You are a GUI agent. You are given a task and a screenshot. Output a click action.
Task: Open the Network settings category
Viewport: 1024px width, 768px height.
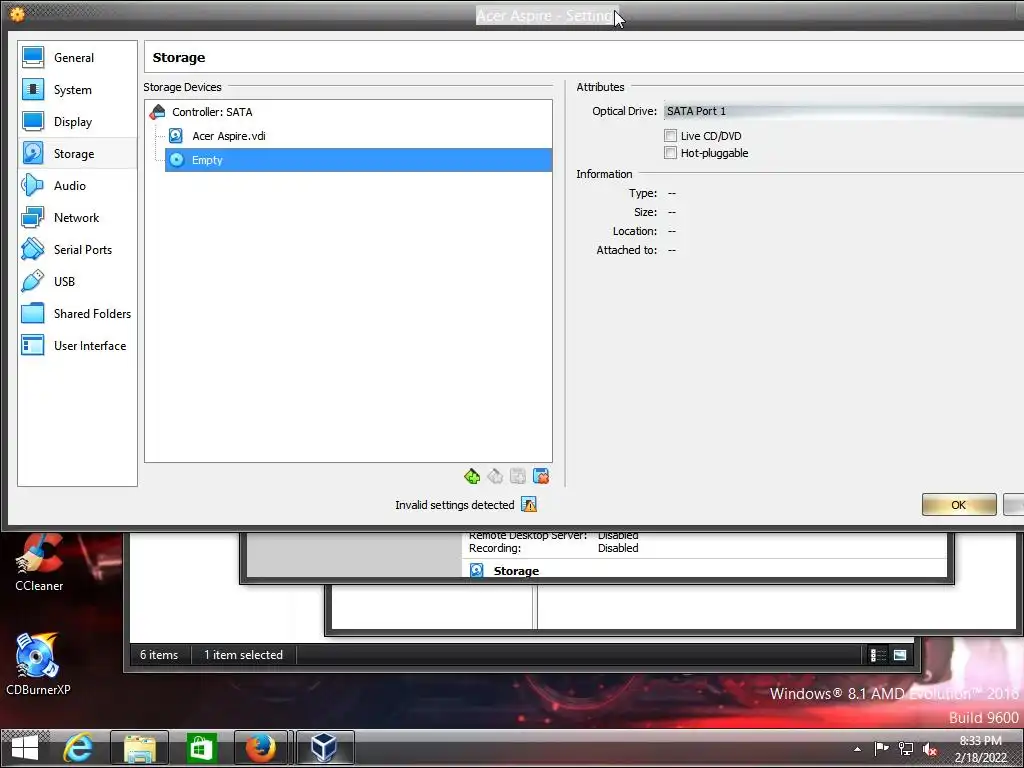77,217
